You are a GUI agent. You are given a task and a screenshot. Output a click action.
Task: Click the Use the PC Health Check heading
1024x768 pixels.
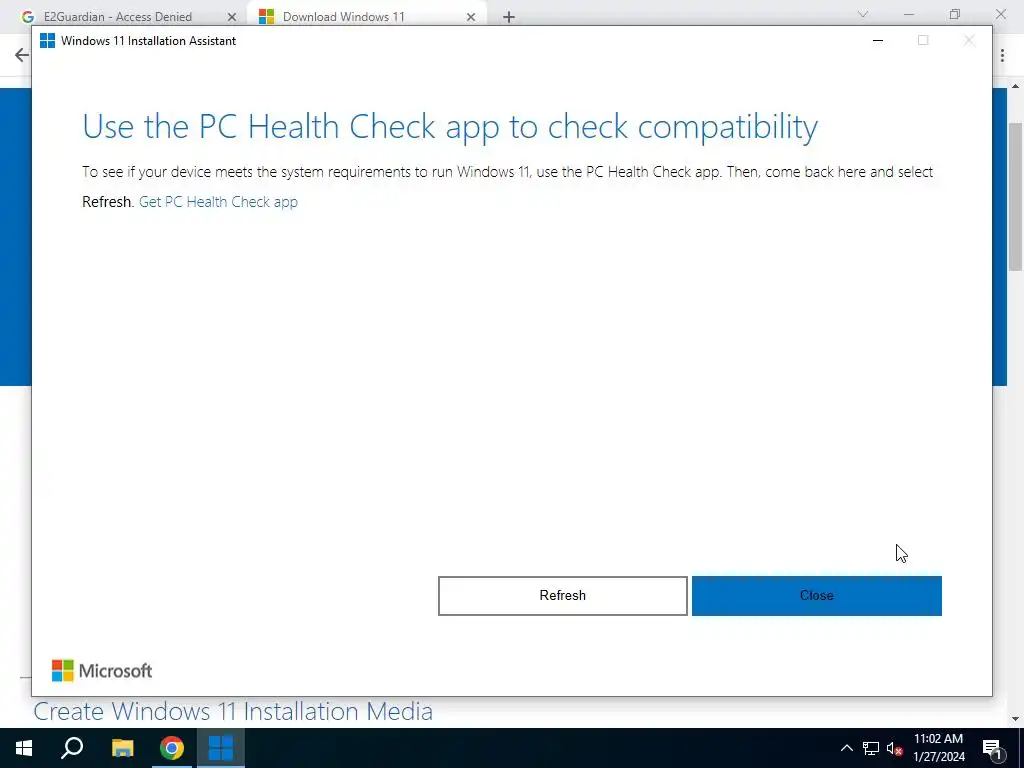(x=450, y=127)
